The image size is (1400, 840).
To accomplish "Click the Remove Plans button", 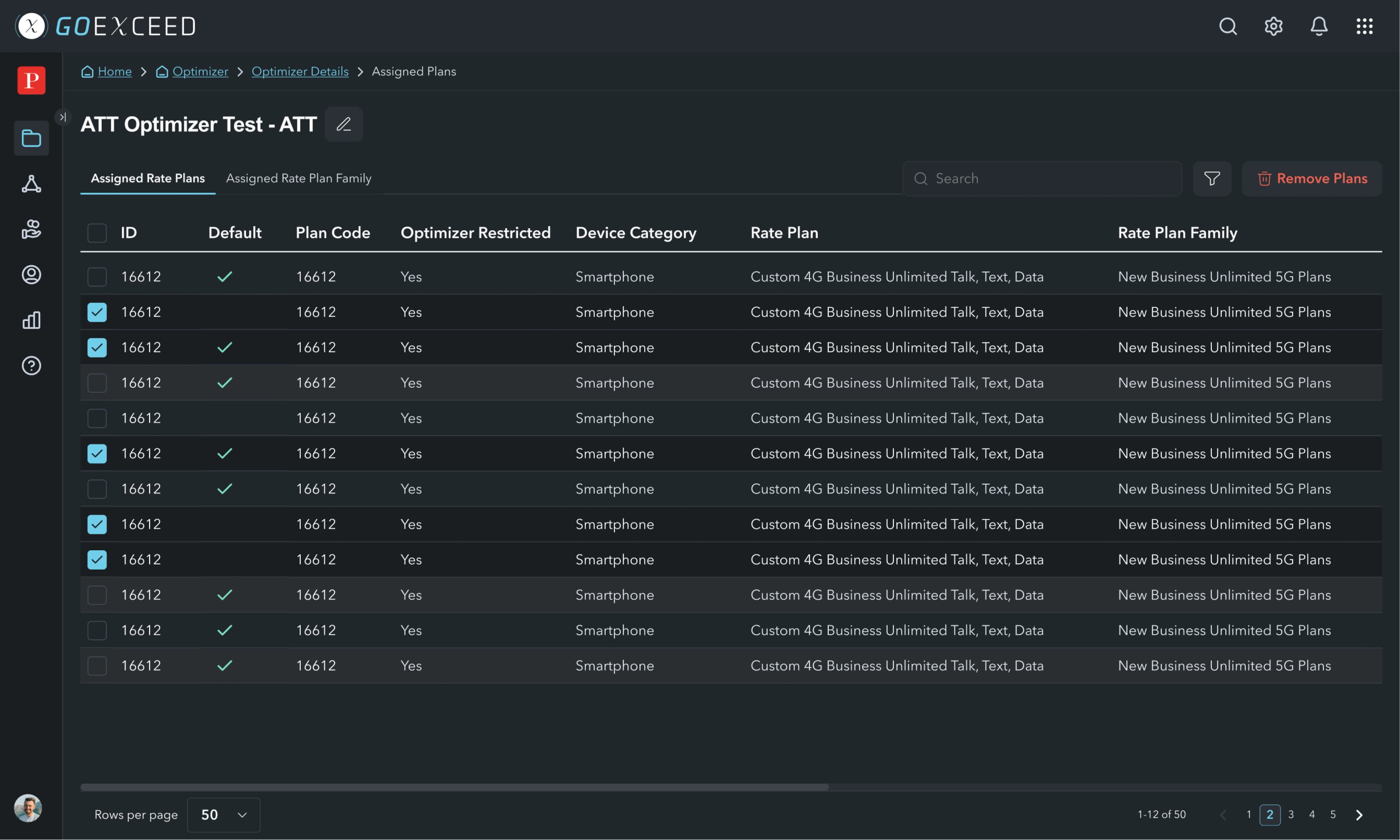I will coord(1312,179).
